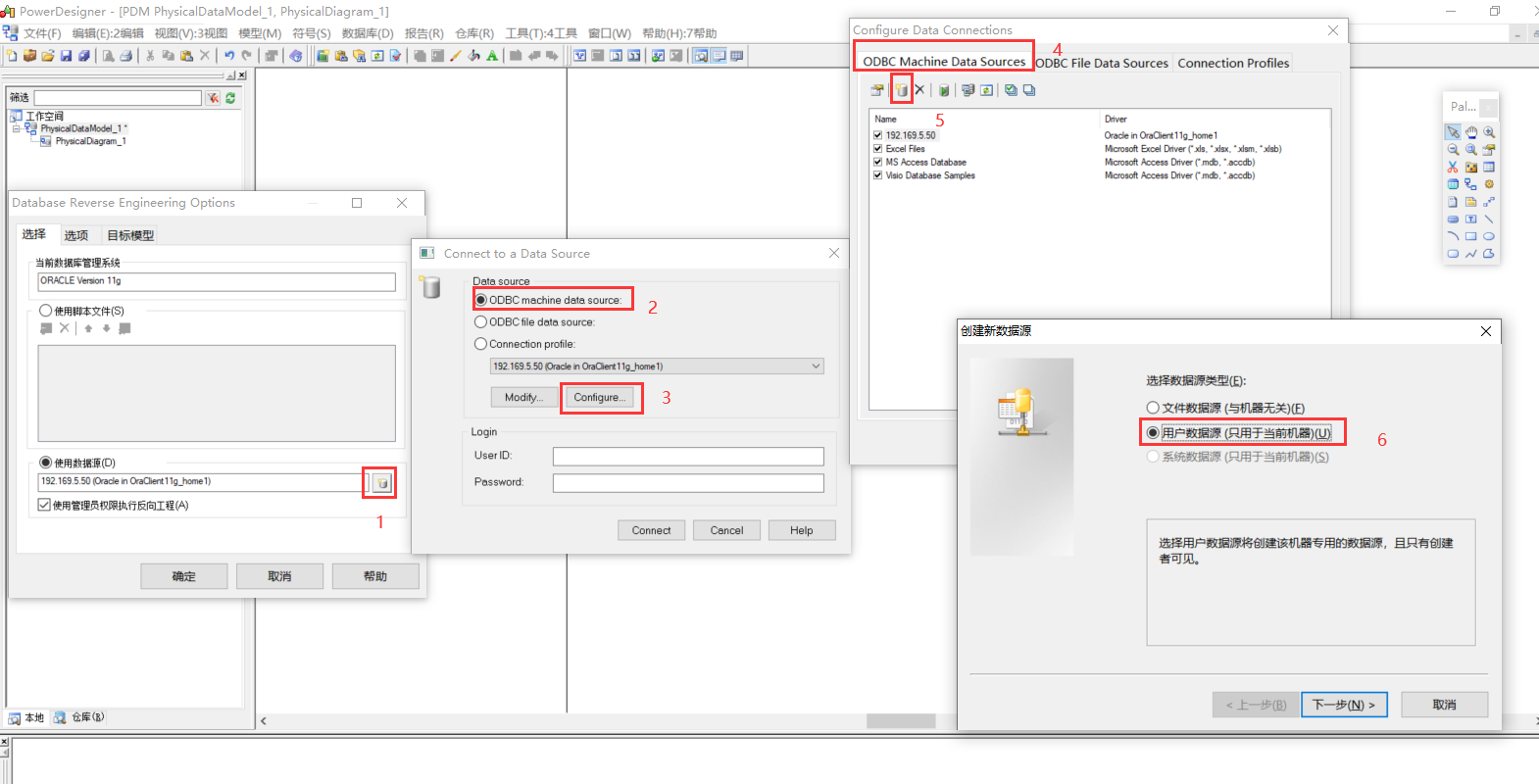Screen dimensions: 1539x784
Task: Select 文件数据源 (与机器无关) radio option
Action: [x=1153, y=408]
